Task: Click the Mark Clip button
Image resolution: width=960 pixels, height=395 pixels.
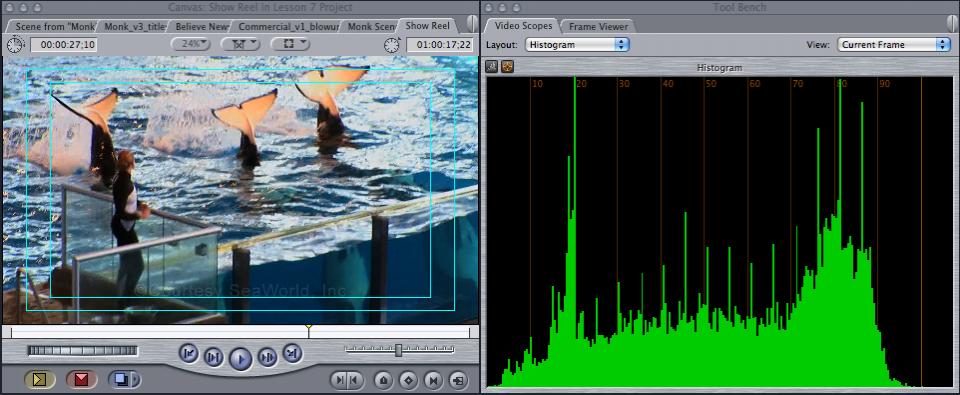Action: (x=433, y=380)
